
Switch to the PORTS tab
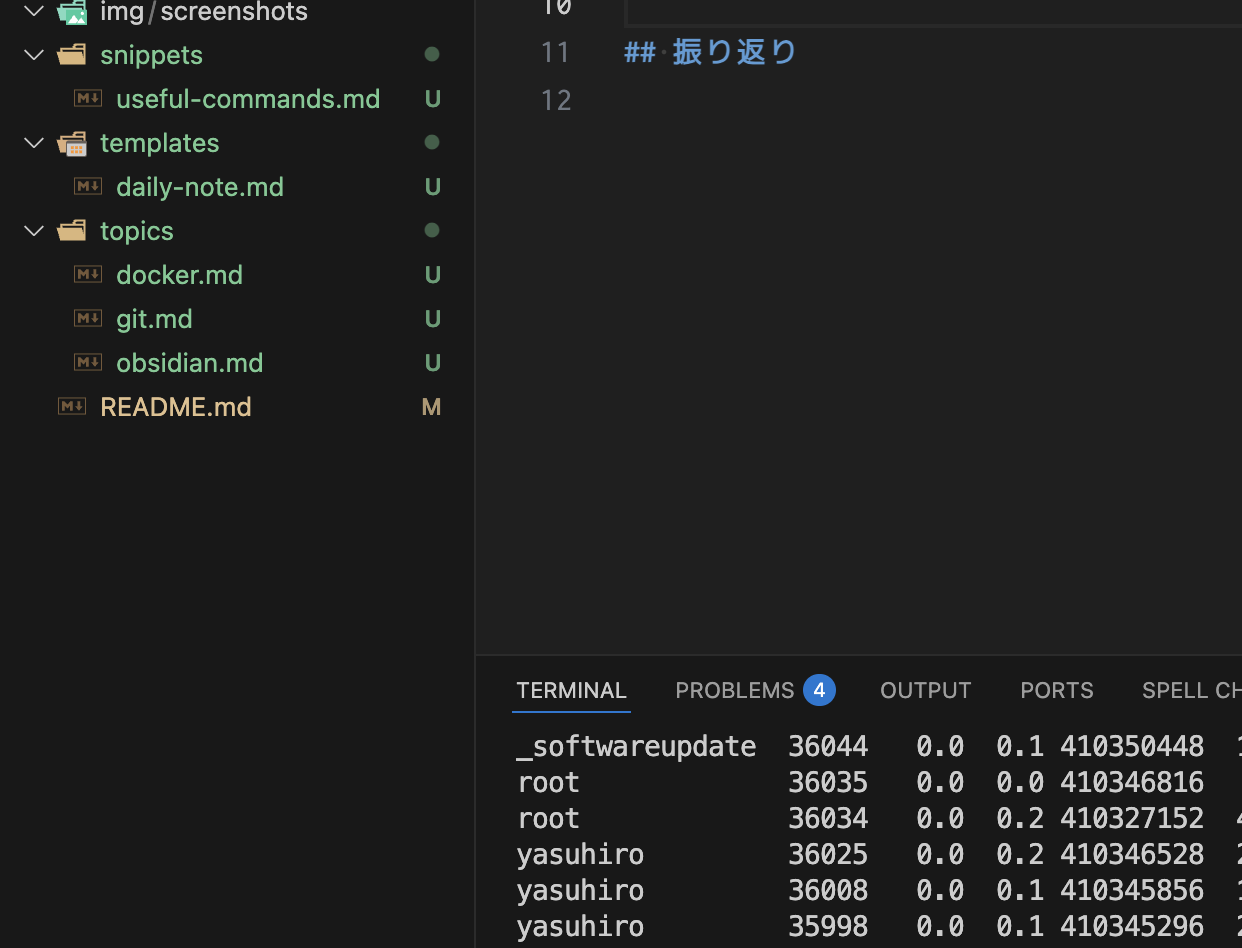pos(1056,690)
